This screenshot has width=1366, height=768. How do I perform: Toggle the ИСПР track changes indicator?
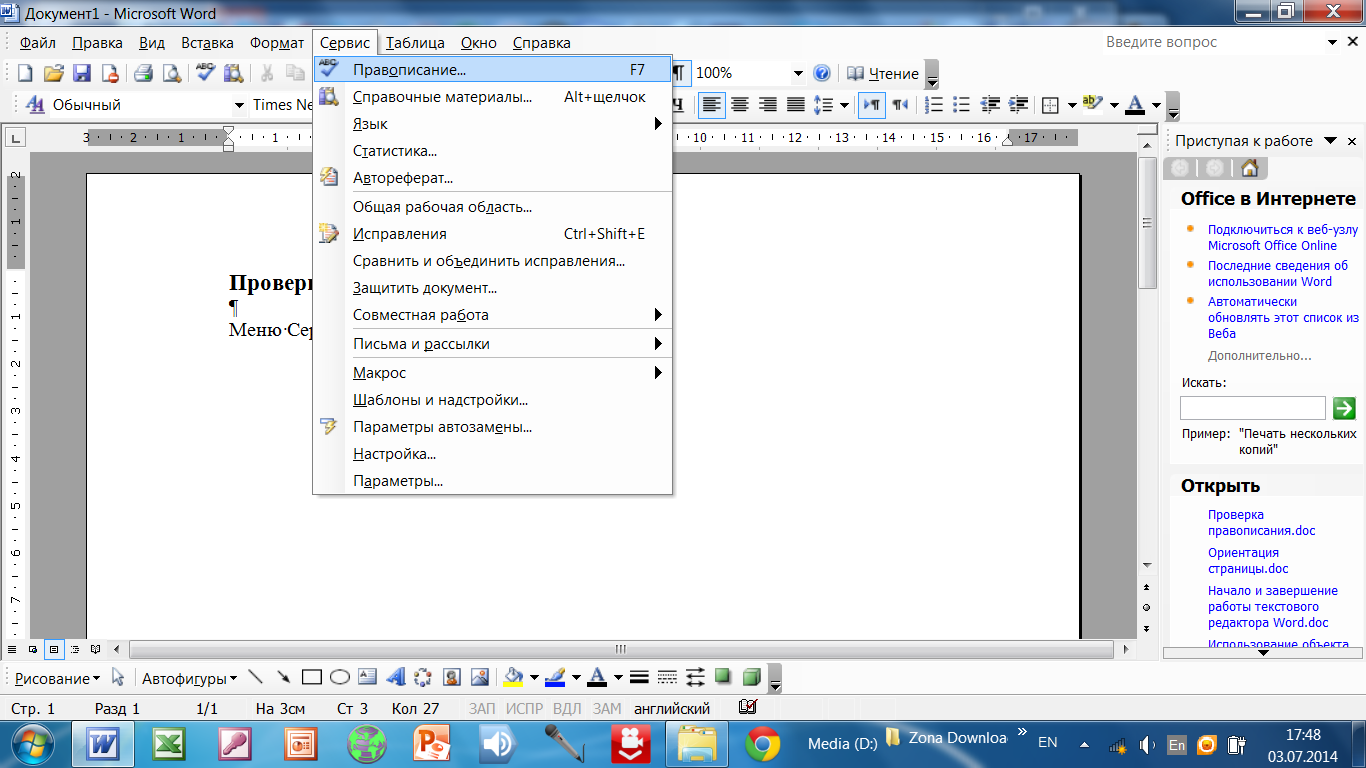[524, 708]
